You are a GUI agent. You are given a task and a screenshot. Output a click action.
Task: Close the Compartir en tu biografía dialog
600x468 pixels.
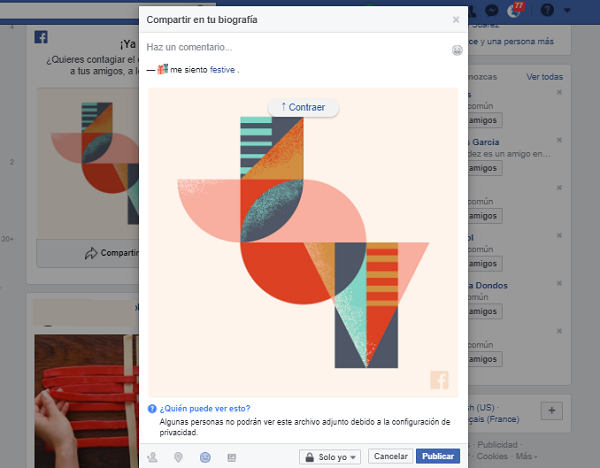456,19
